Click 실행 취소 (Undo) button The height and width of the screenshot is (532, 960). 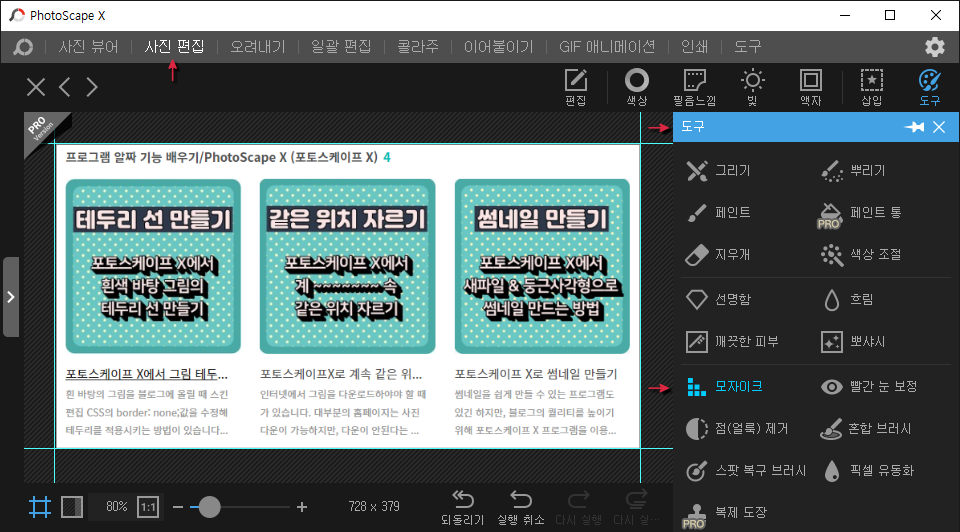point(521,508)
